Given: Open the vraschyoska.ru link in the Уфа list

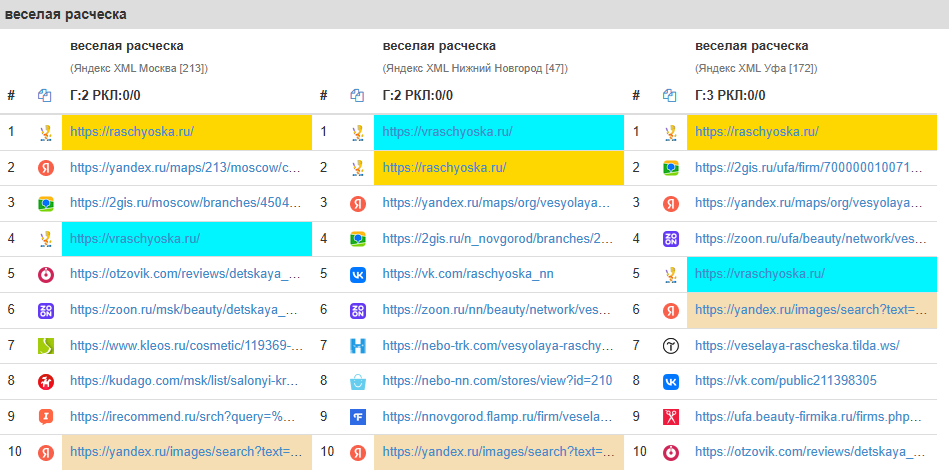Looking at the screenshot, I should [760, 275].
